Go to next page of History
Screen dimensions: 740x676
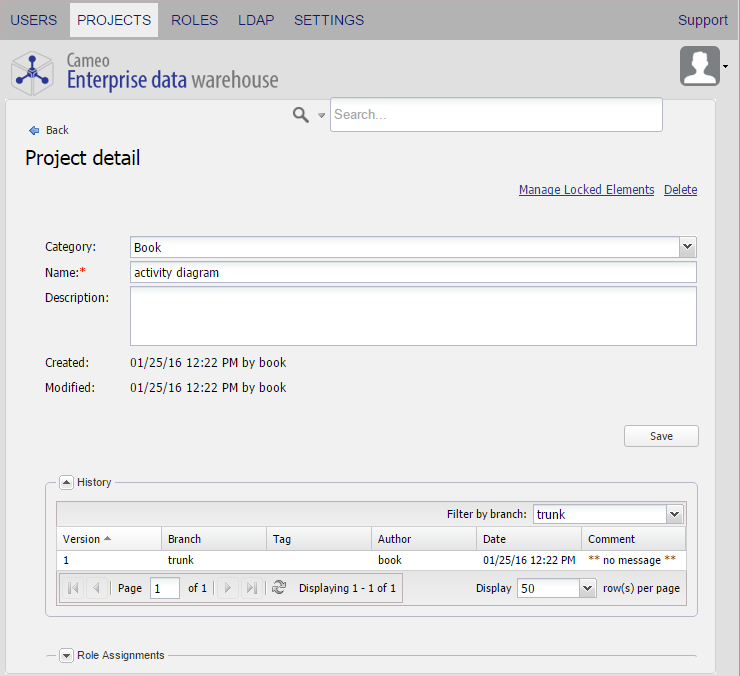tap(227, 588)
